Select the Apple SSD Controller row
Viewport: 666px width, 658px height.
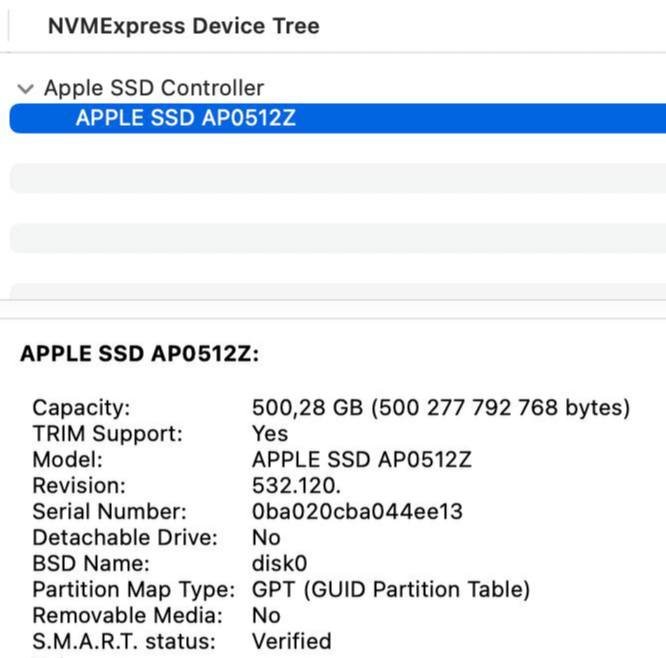(338, 88)
